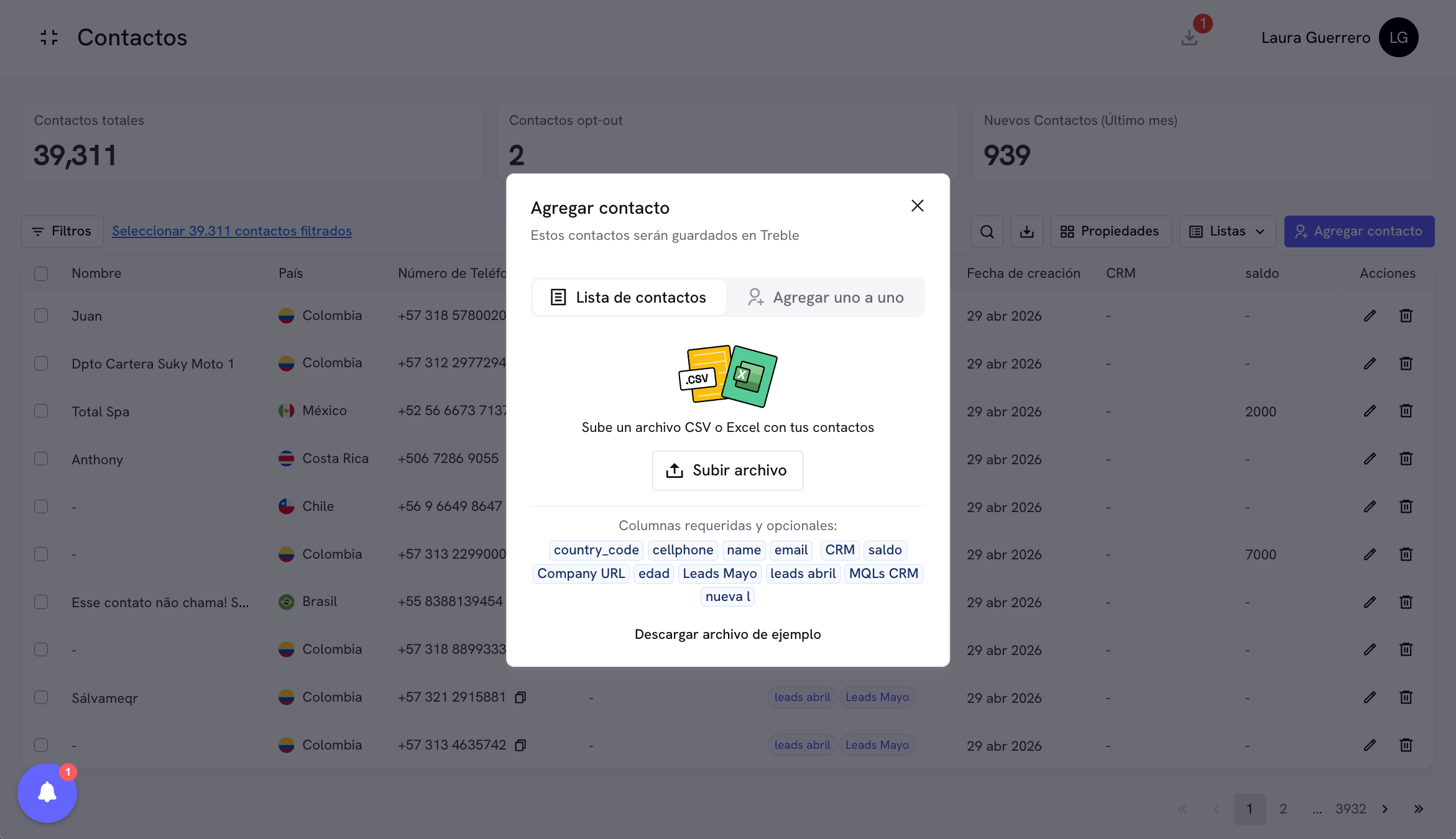
Task: Click the CSV and Excel file illustration
Action: coord(727,376)
